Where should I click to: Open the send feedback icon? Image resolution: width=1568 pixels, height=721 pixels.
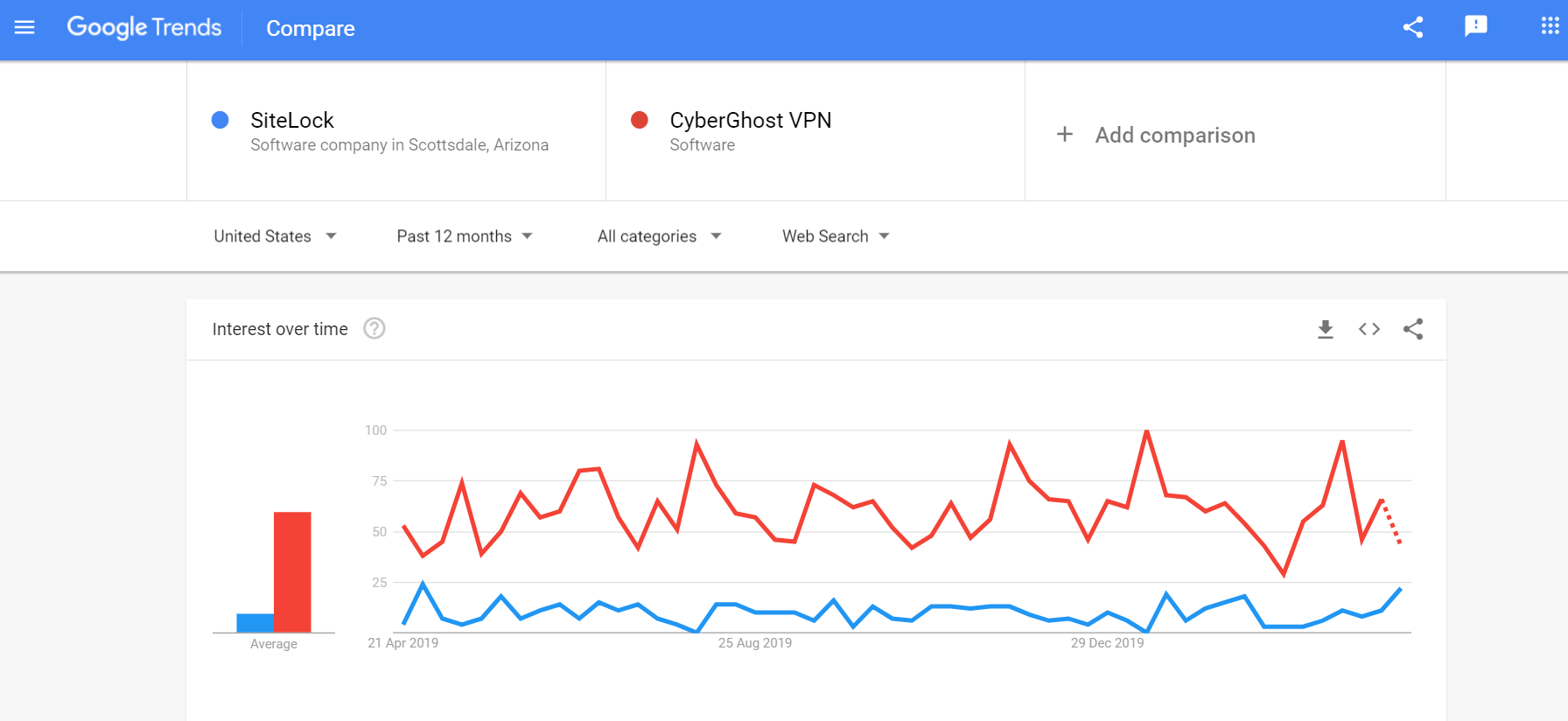coord(1476,26)
